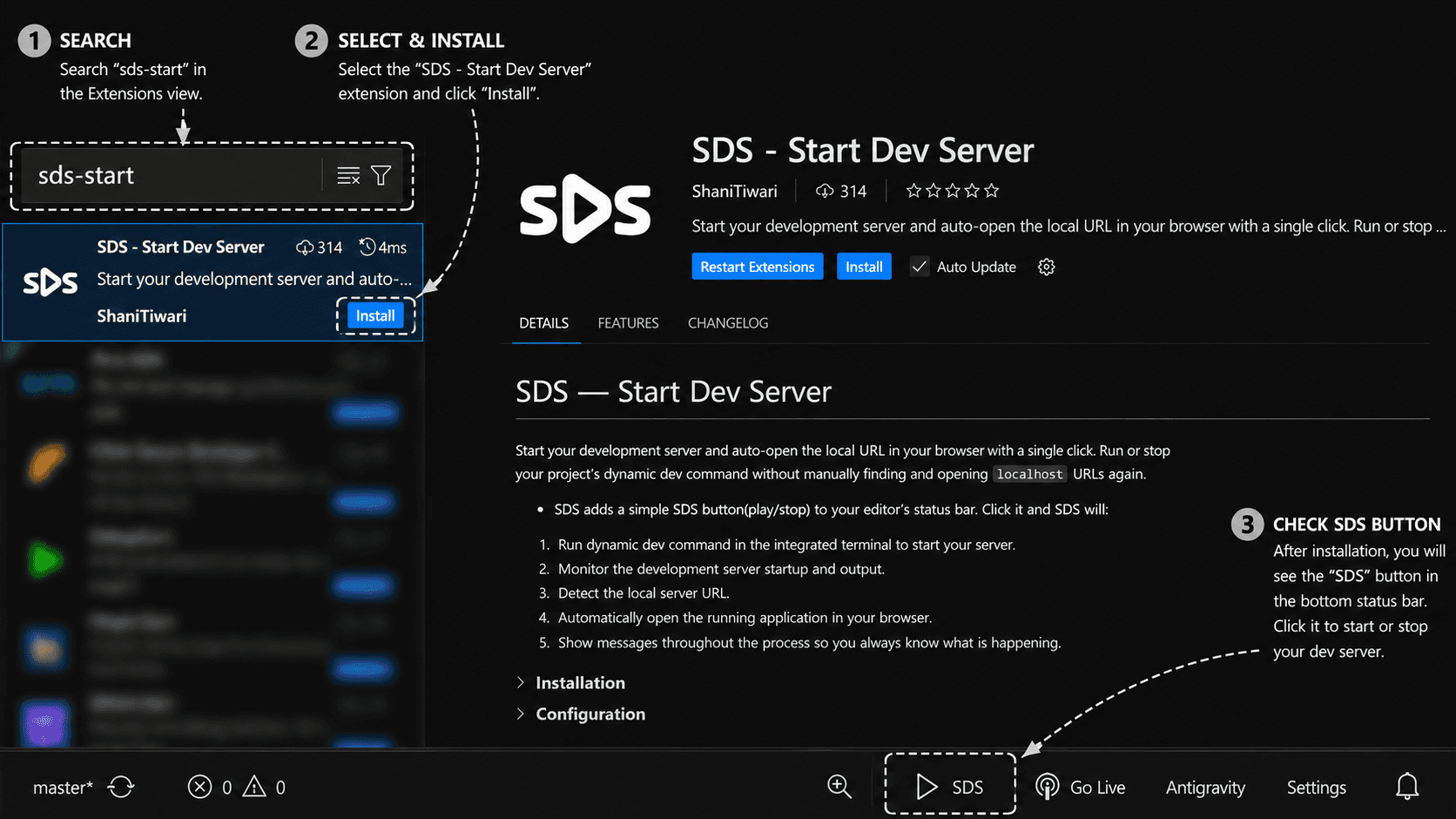Click the synchronize changes icon
This screenshot has width=1456, height=819.
tap(121, 787)
